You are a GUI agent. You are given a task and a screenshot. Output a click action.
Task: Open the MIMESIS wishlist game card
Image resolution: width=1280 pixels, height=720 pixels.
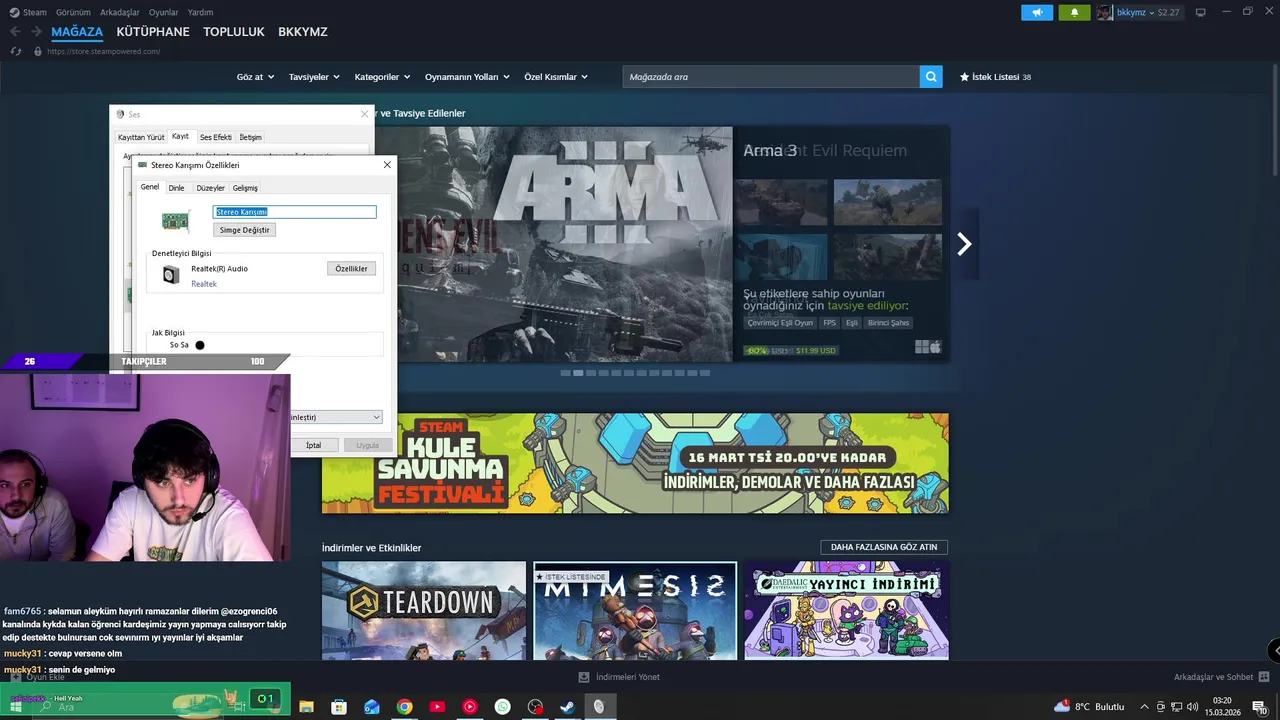click(635, 610)
